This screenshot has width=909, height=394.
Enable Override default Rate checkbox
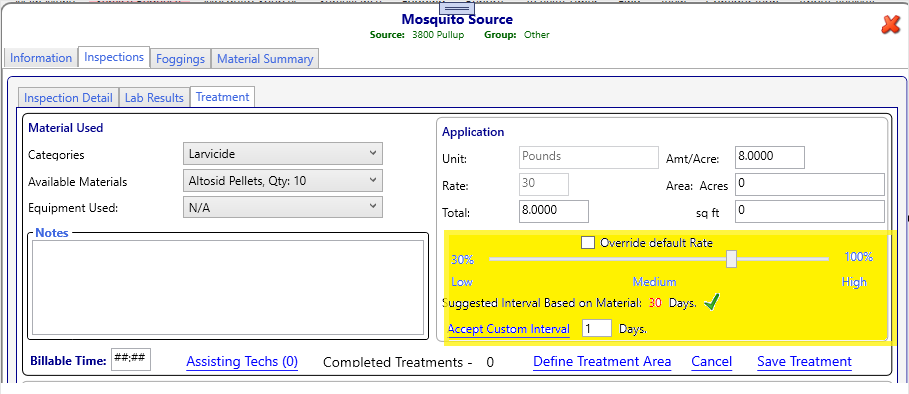coord(588,243)
